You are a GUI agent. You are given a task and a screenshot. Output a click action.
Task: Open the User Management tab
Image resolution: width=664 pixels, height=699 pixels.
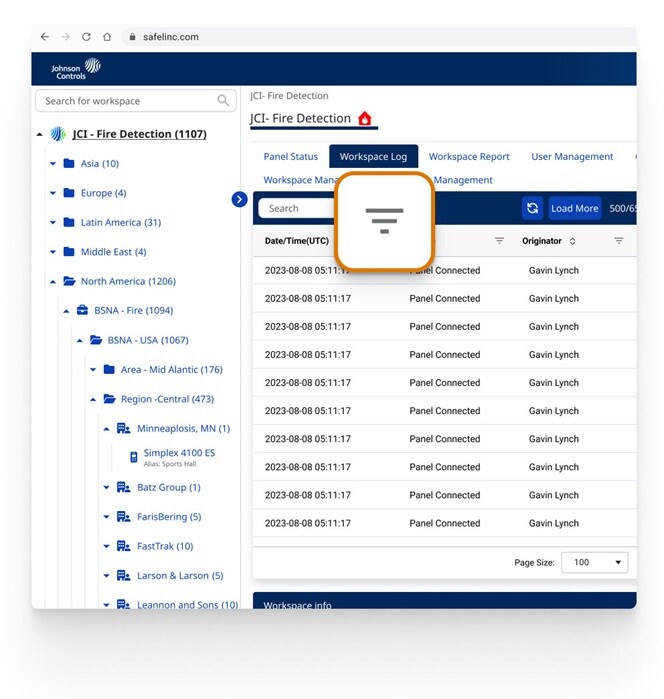pos(572,156)
